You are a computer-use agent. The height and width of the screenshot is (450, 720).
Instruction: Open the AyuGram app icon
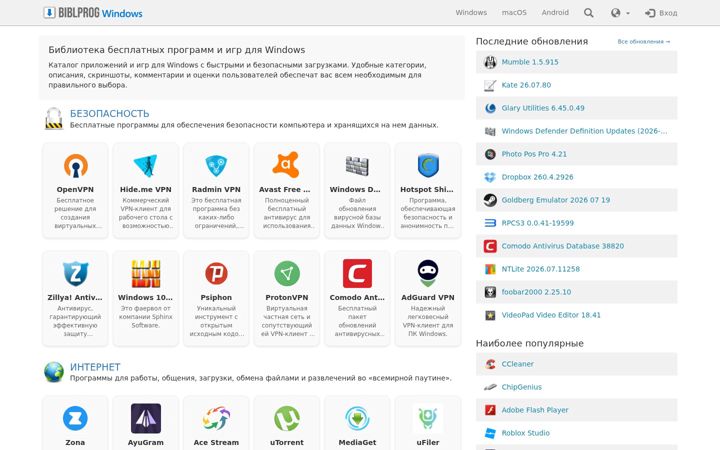pos(146,418)
